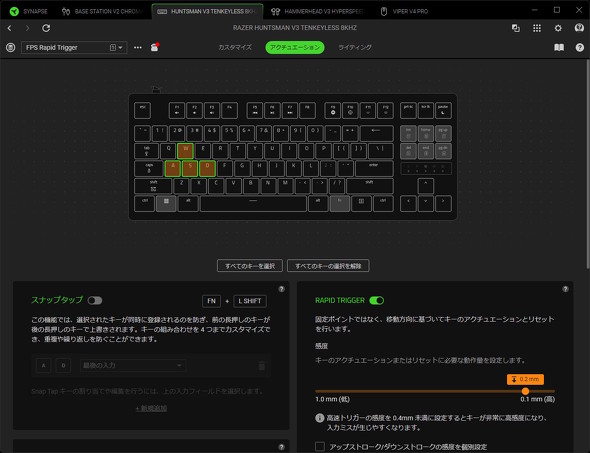The width and height of the screenshot is (590, 453).
Task: Switch to the ライティング tab
Action: point(355,47)
